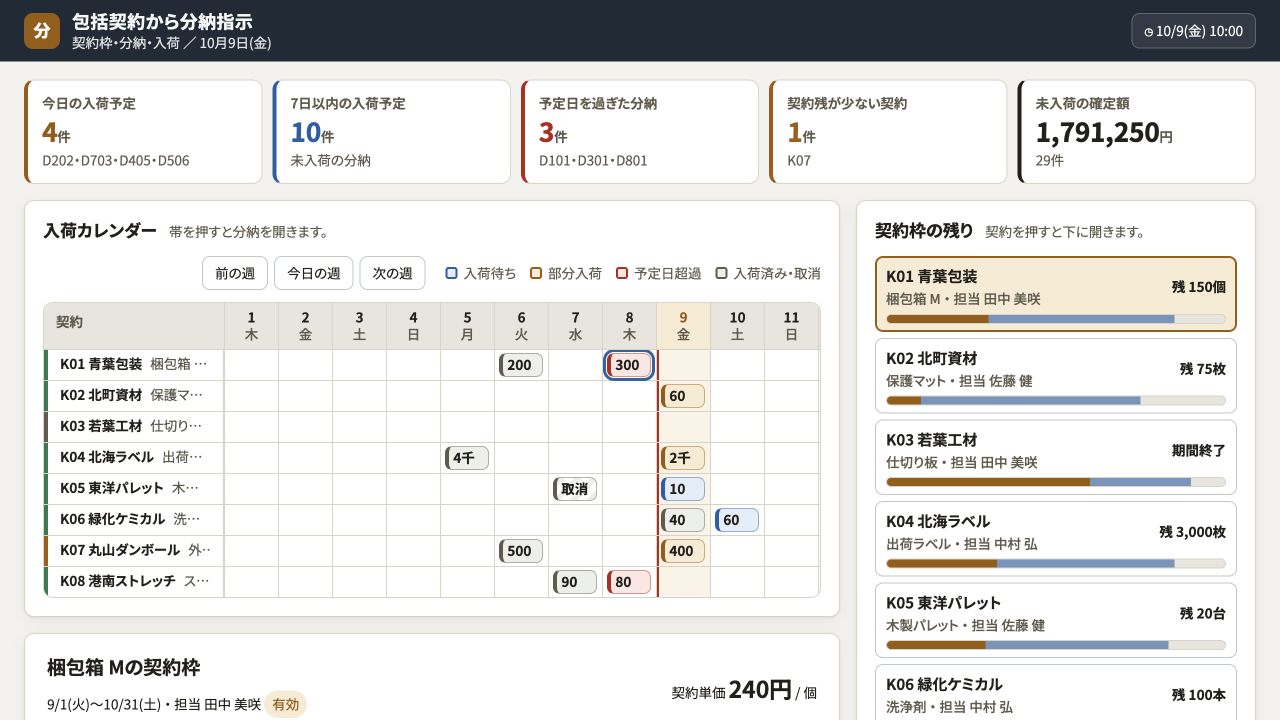Open the 60 bar for K06 緑化ケミカル
1280x720 pixels.
click(737, 520)
